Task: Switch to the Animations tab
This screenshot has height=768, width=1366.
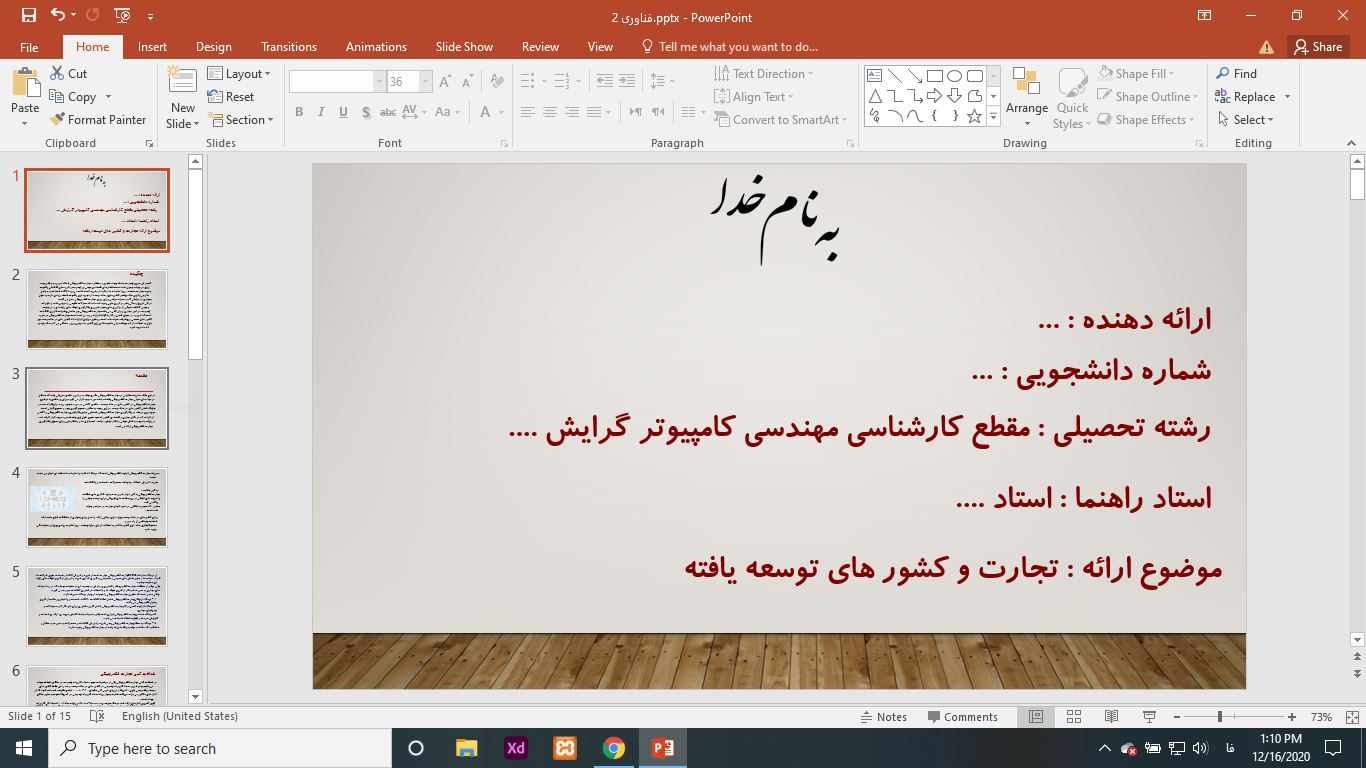Action: point(376,47)
